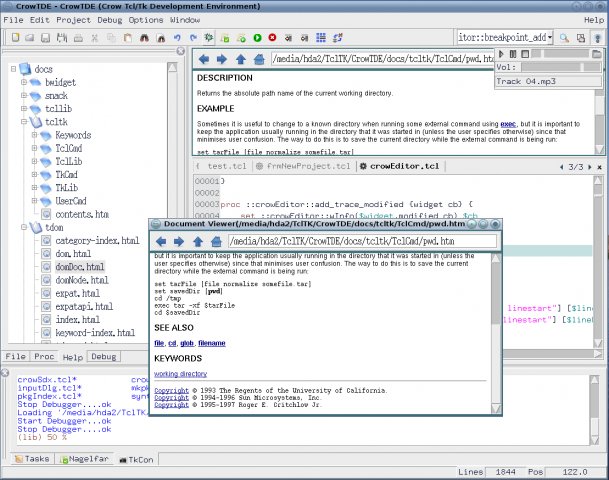Follow the 'glob' link under SEE ALSO
This screenshot has width=609, height=480.
tap(187, 343)
